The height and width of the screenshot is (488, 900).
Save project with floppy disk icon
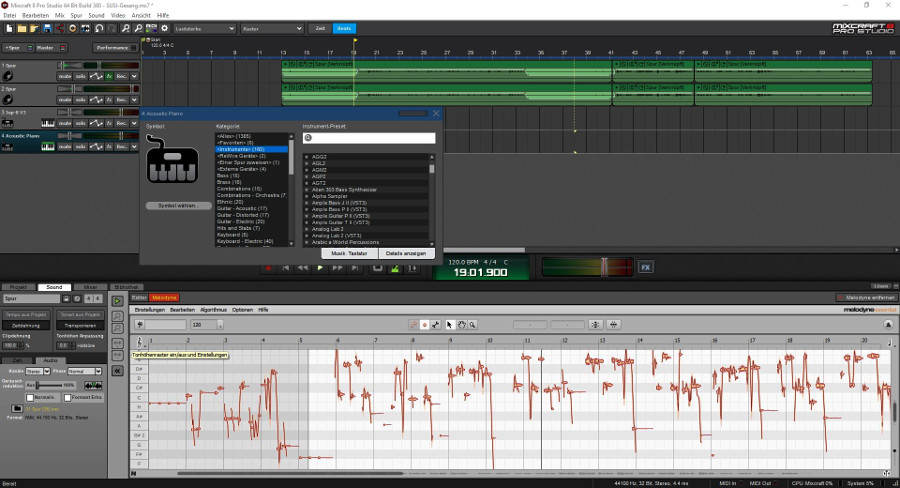click(47, 28)
